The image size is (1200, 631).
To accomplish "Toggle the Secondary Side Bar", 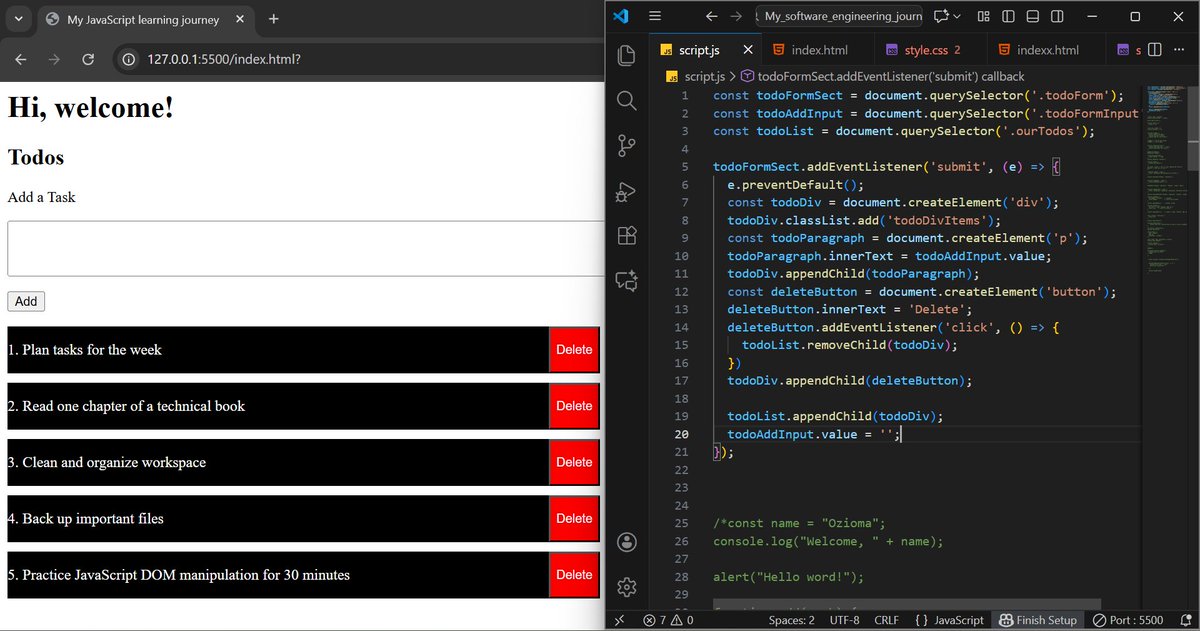I will click(x=1058, y=16).
